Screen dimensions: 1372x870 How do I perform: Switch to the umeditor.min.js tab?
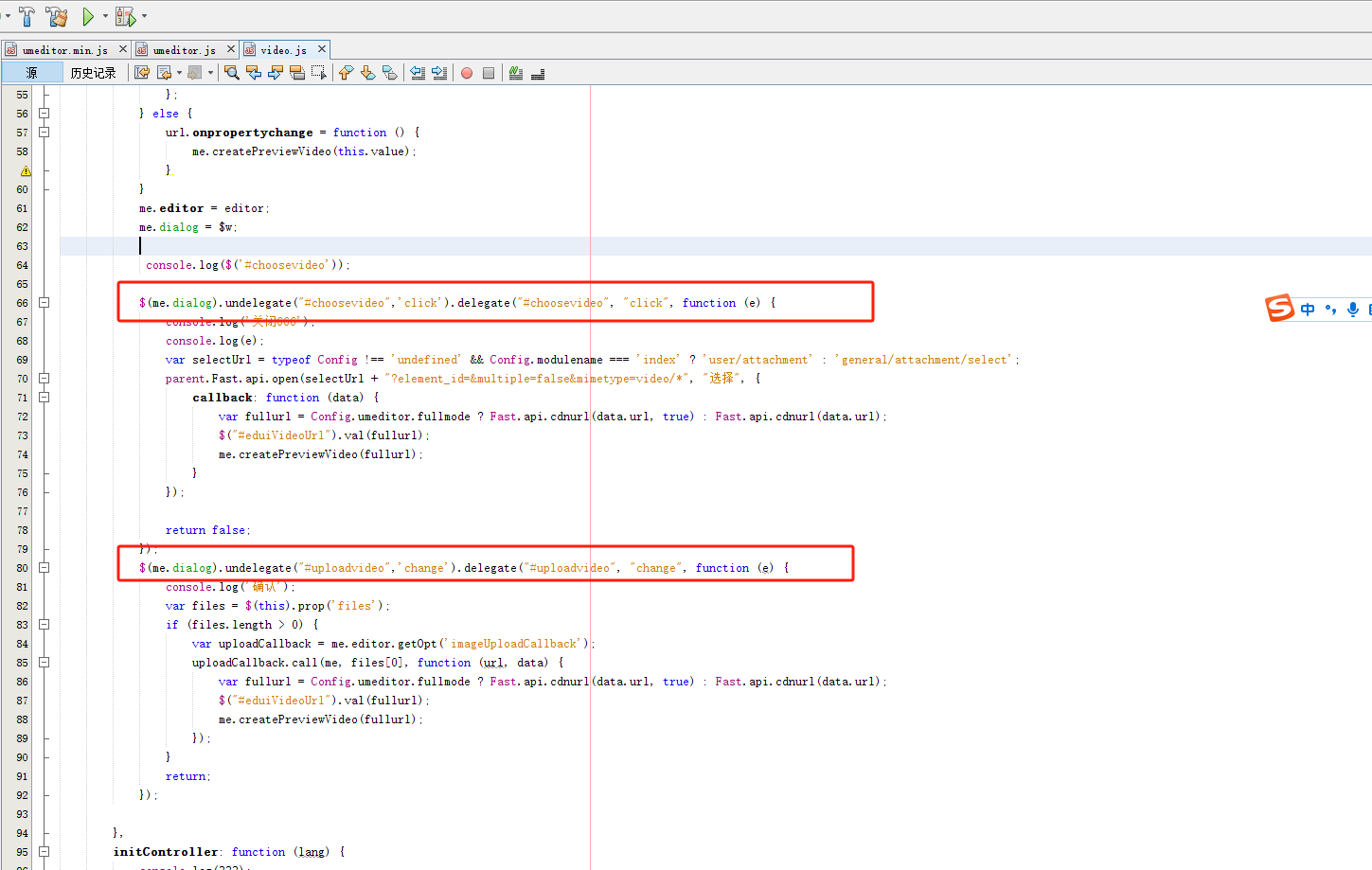(x=64, y=50)
